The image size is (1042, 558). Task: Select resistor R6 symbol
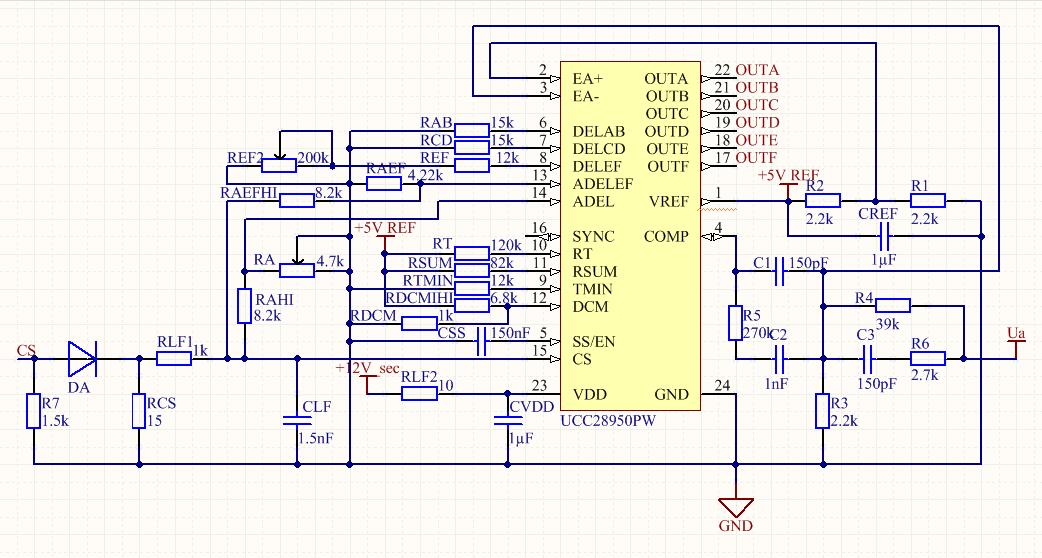928,359
